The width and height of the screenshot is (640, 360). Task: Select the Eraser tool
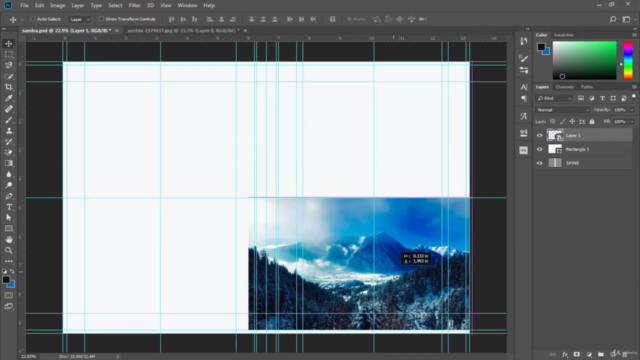[x=9, y=152]
